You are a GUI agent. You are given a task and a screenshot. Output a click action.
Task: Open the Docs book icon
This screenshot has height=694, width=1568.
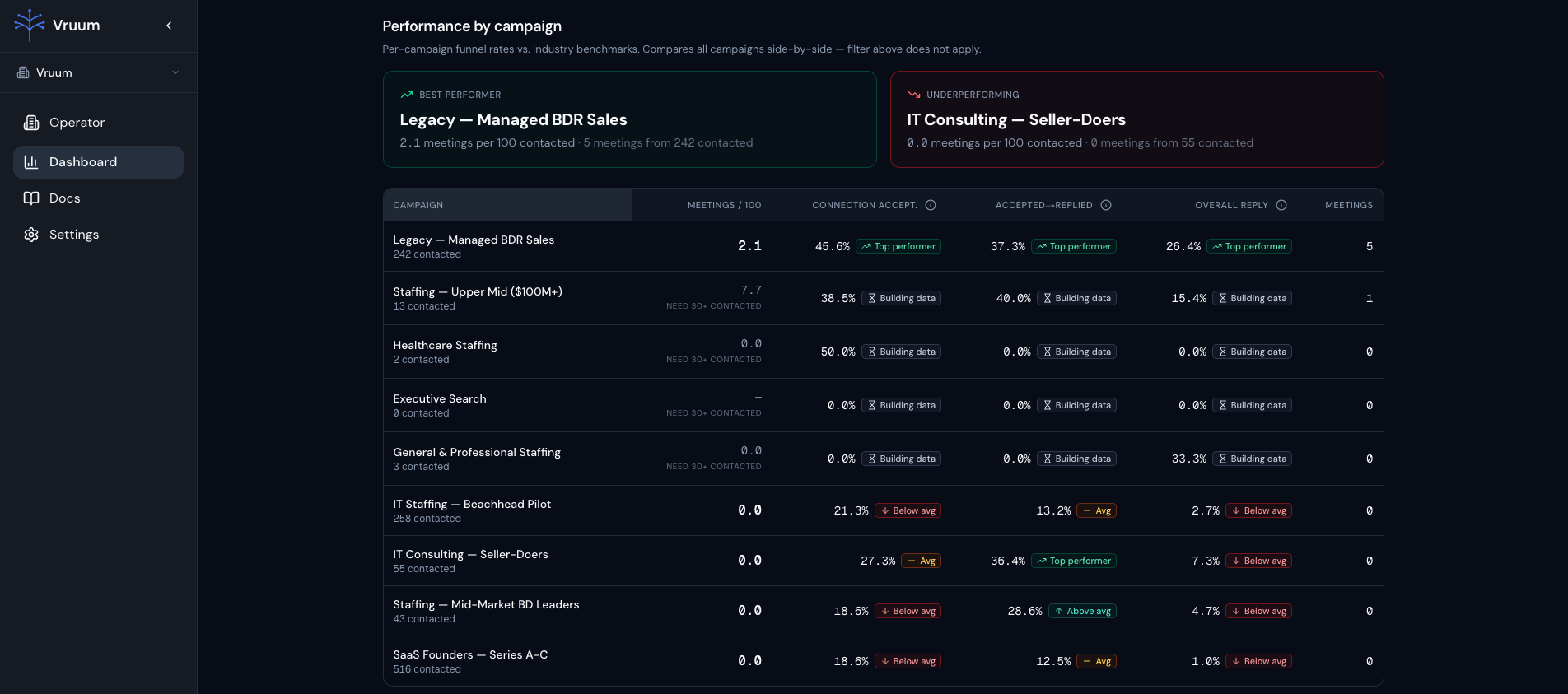[x=31, y=198]
